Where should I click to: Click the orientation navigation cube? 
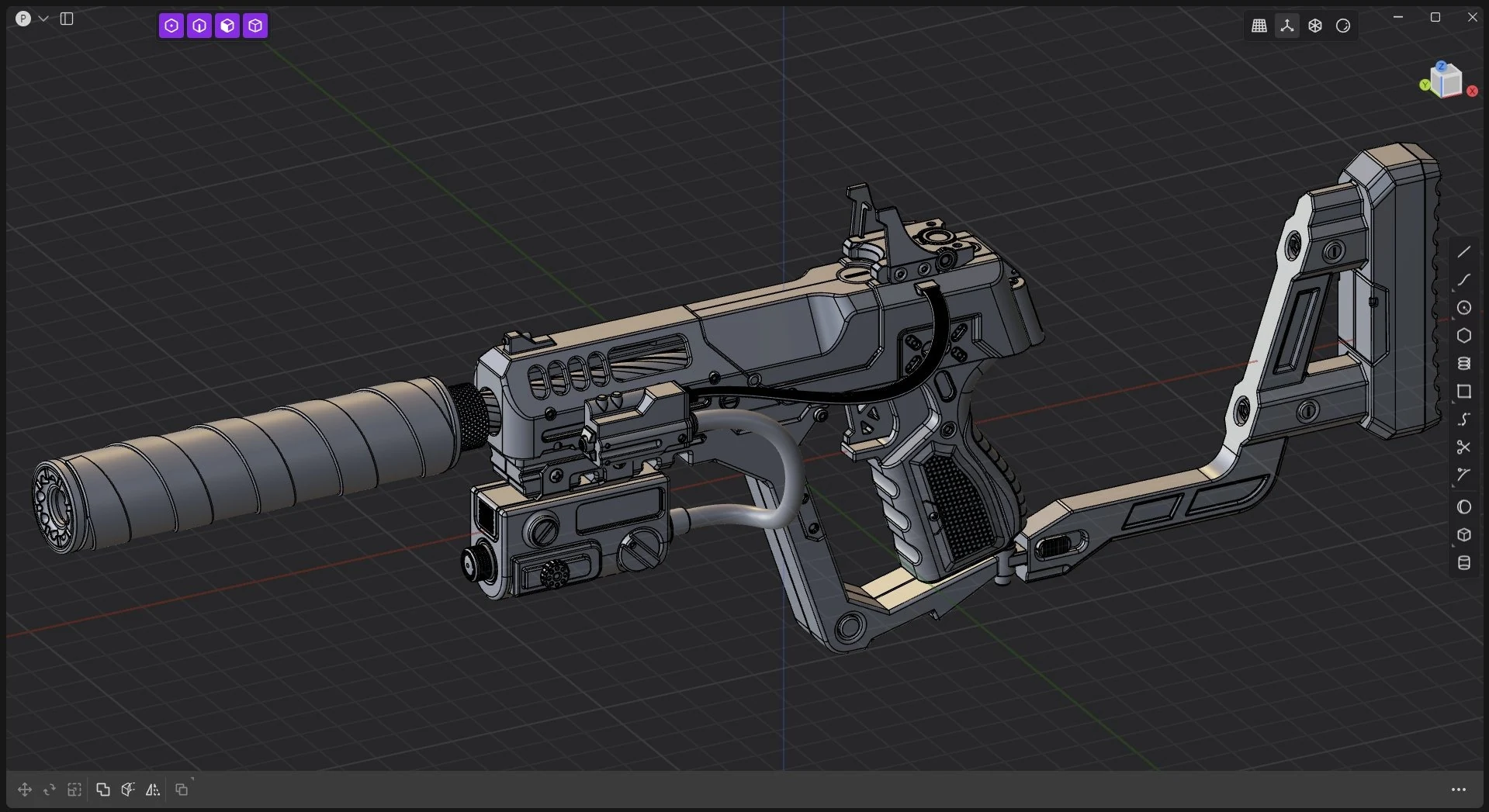point(1446,81)
